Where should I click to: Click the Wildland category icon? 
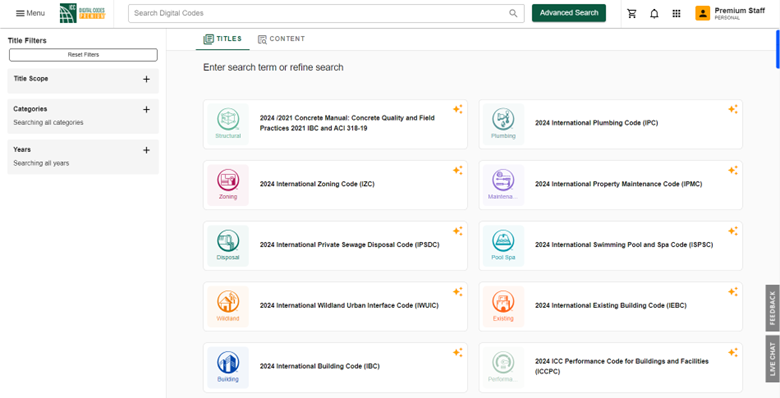pyautogui.click(x=228, y=306)
